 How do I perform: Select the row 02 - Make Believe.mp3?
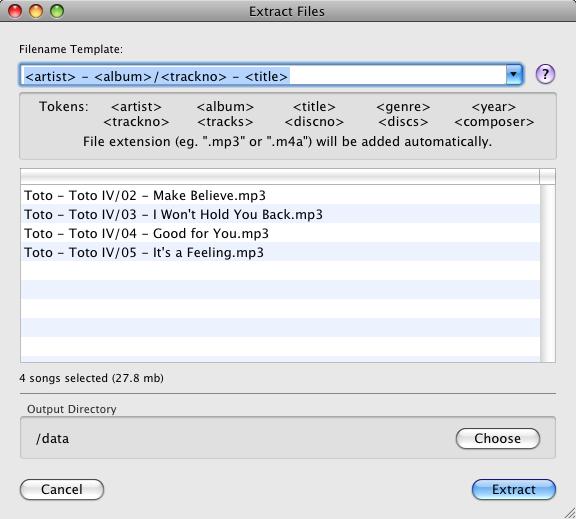point(280,195)
